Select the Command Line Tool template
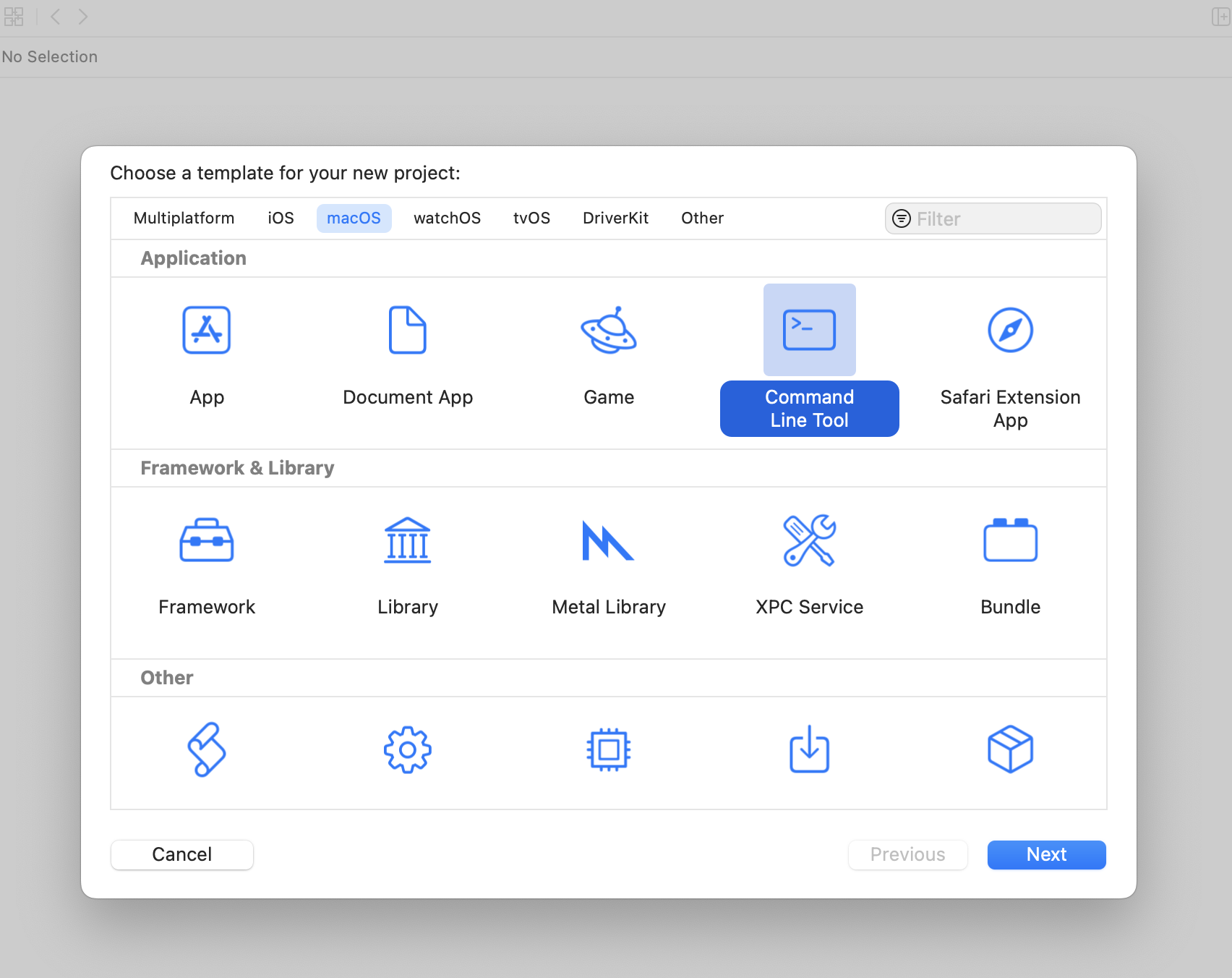Screen dimensions: 1232x978 click(x=810, y=330)
